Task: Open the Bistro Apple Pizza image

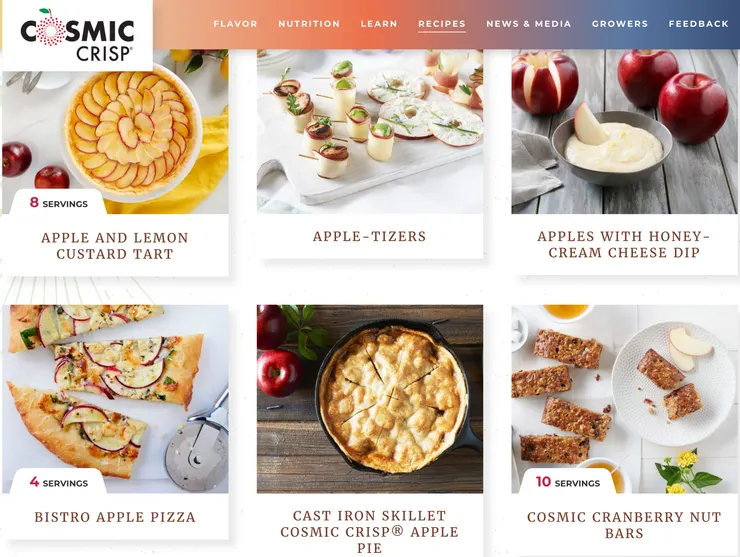Action: click(115, 399)
